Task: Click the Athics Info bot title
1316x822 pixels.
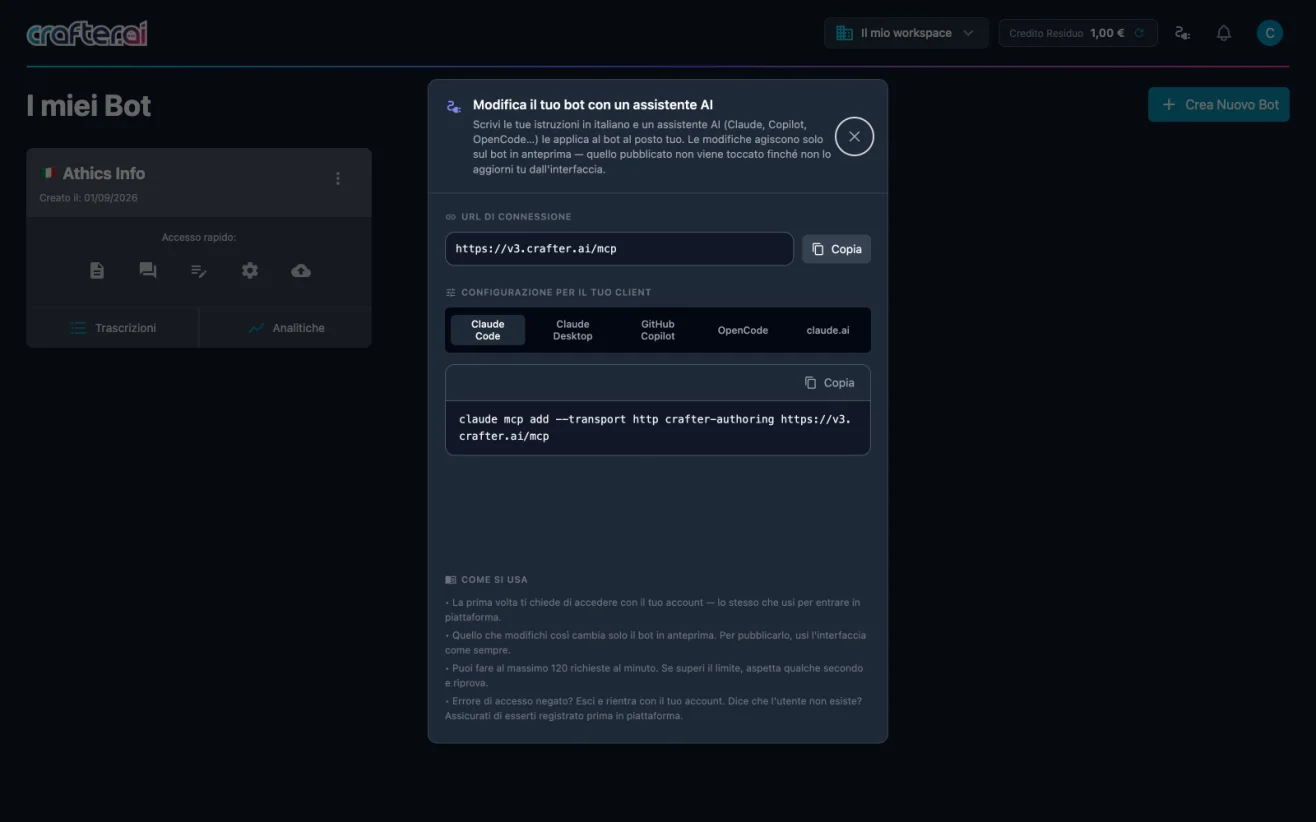Action: click(x=104, y=173)
